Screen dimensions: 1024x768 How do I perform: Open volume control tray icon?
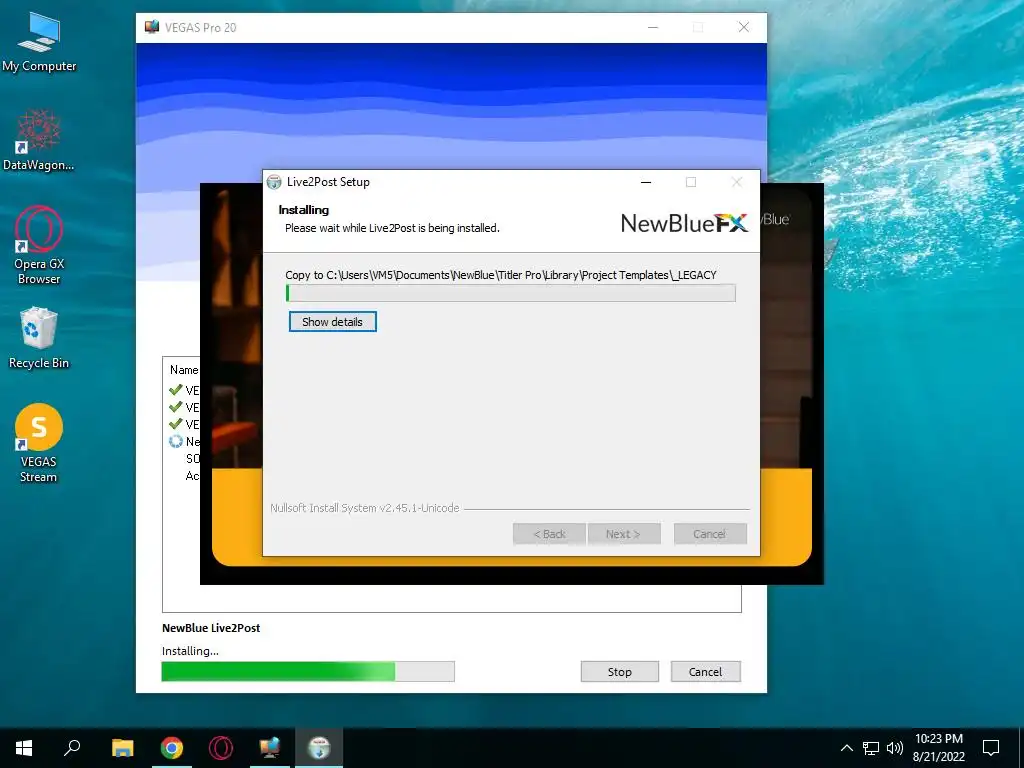pyautogui.click(x=895, y=748)
